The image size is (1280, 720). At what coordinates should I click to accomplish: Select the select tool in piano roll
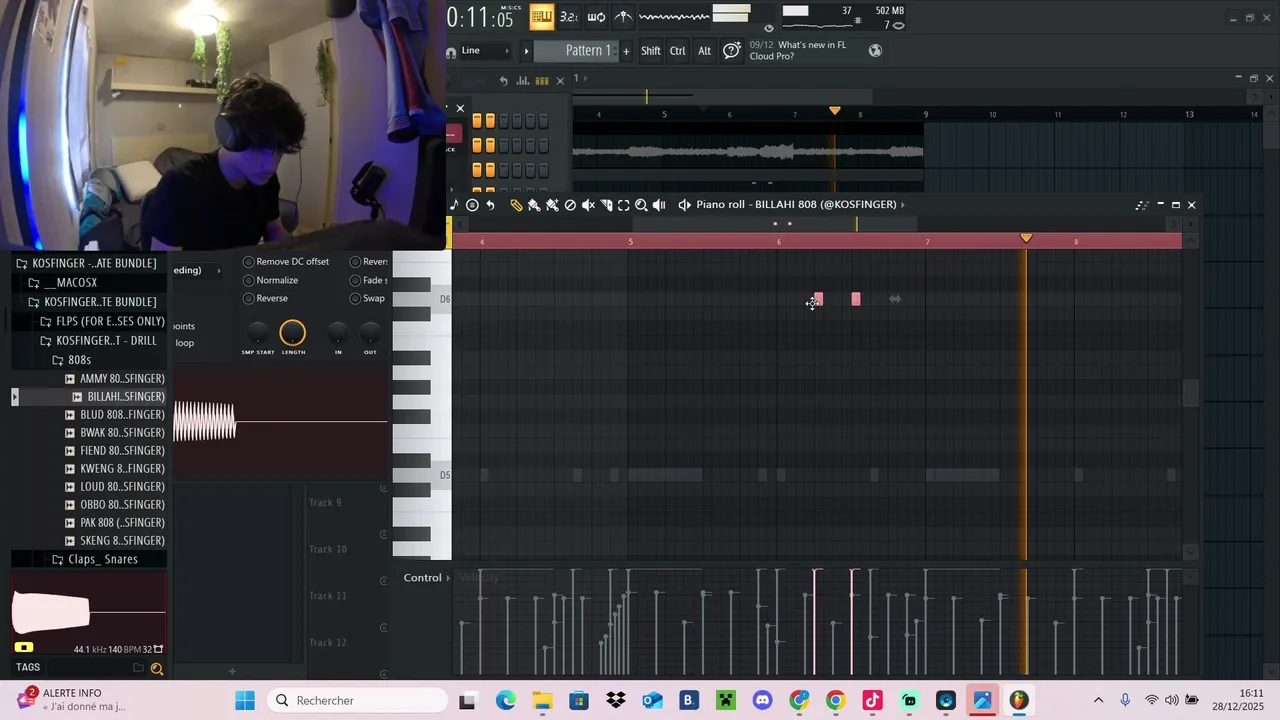coord(624,205)
